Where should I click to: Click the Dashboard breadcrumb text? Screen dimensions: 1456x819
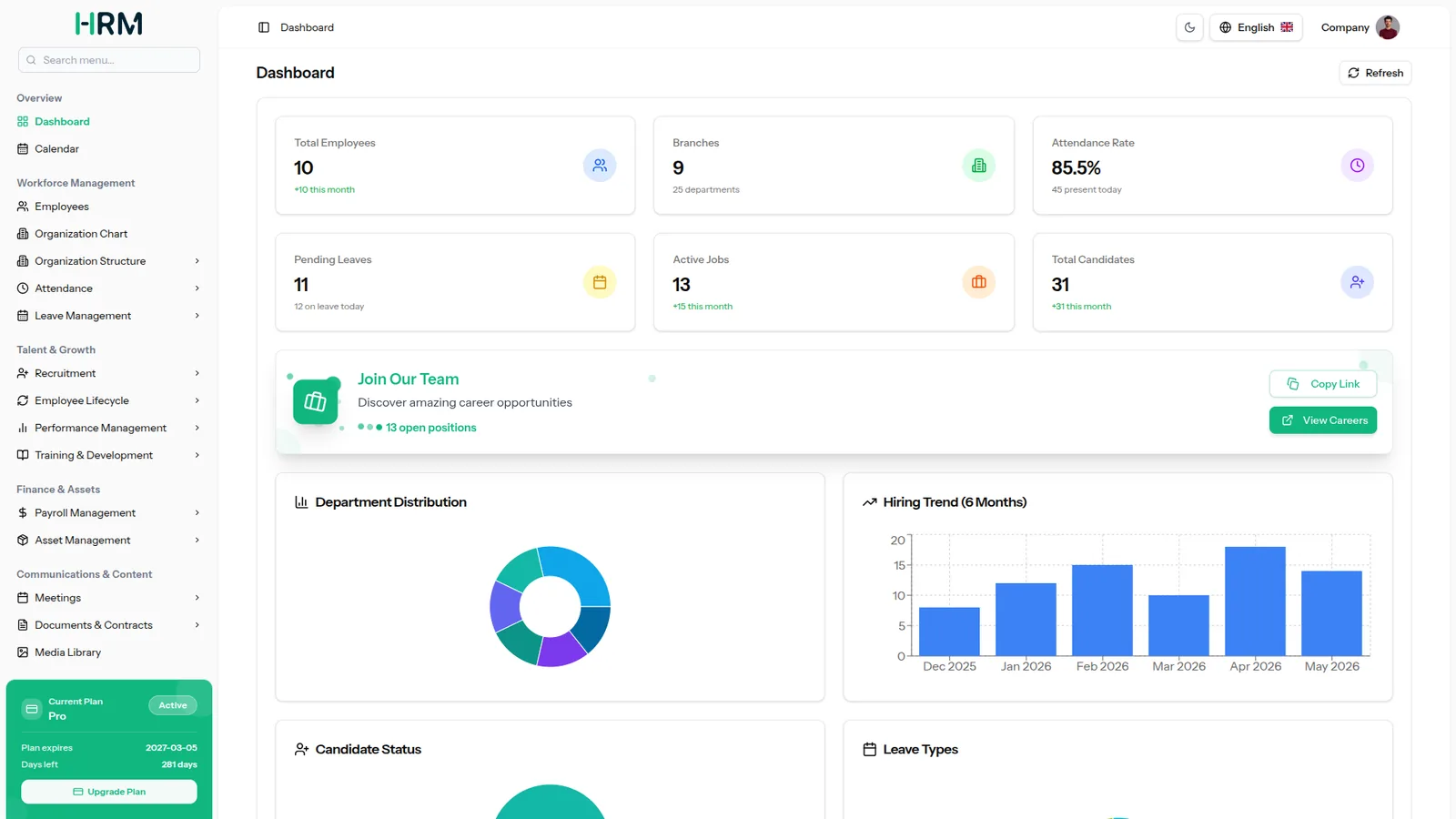coord(307,27)
